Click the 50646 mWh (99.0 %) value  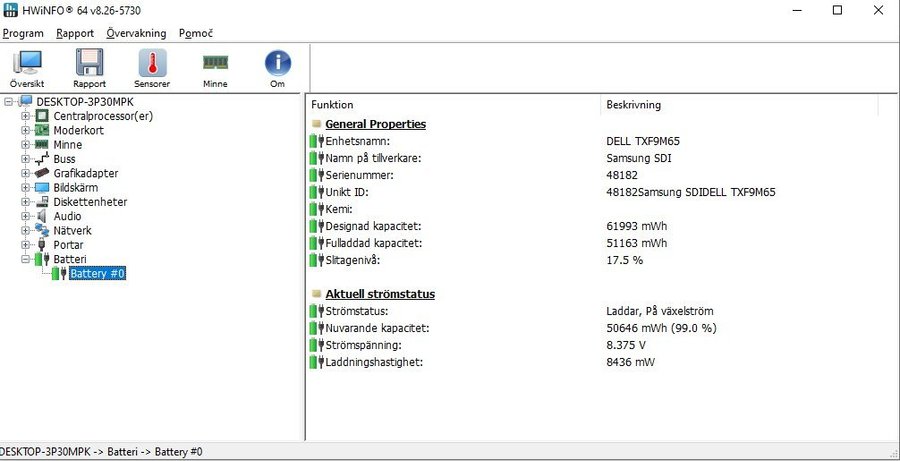(661, 328)
